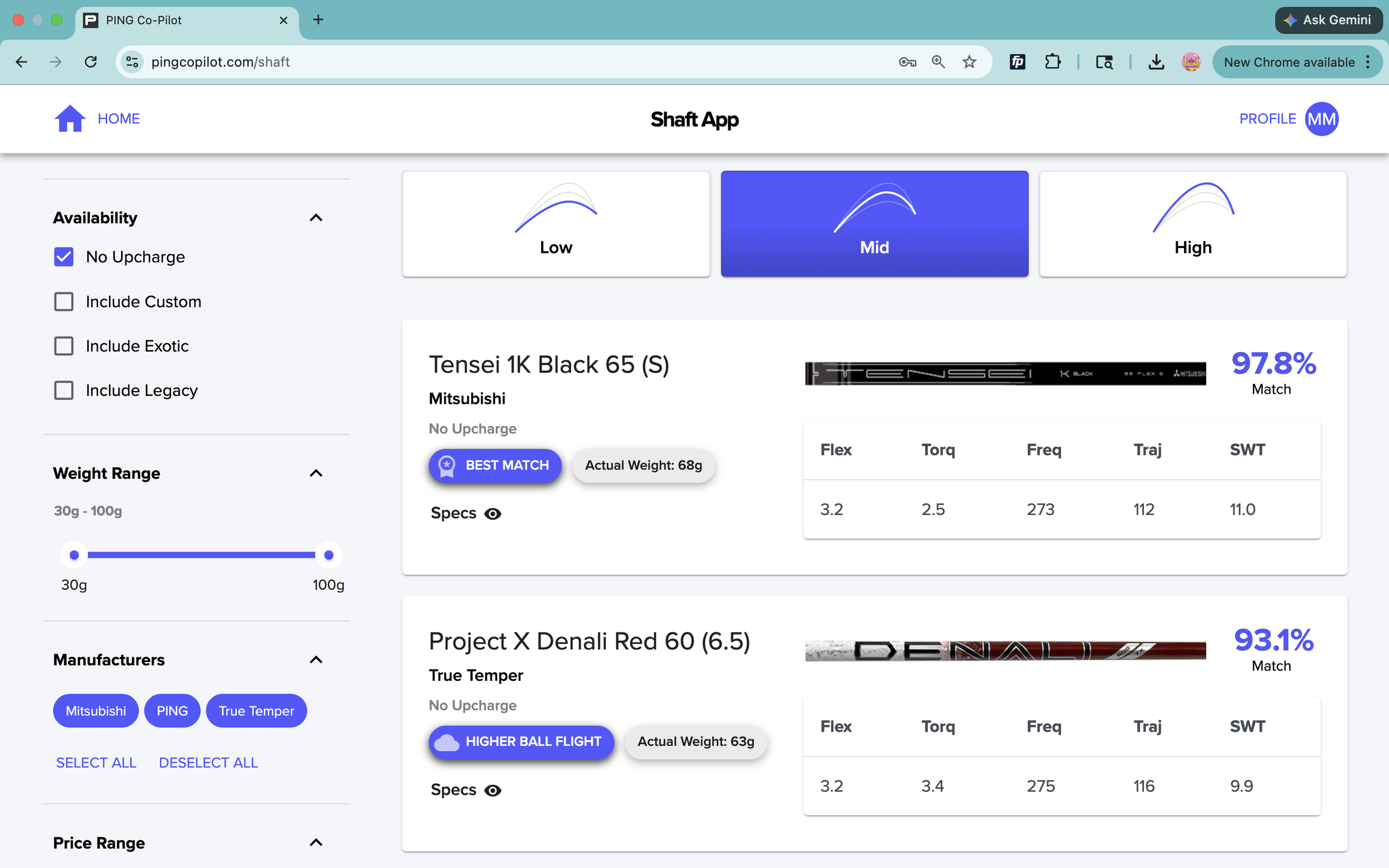The width and height of the screenshot is (1389, 868).
Task: Go back to the previous page
Action: [x=21, y=62]
